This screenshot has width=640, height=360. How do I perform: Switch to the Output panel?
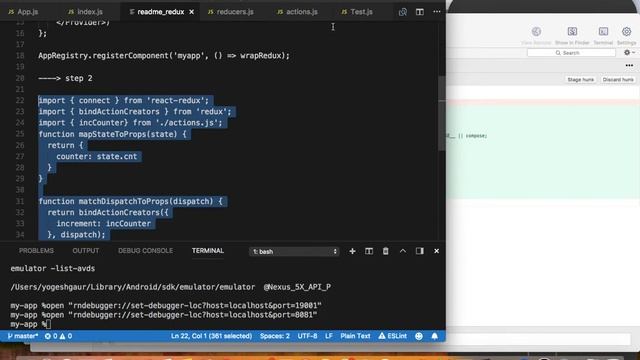[86, 251]
